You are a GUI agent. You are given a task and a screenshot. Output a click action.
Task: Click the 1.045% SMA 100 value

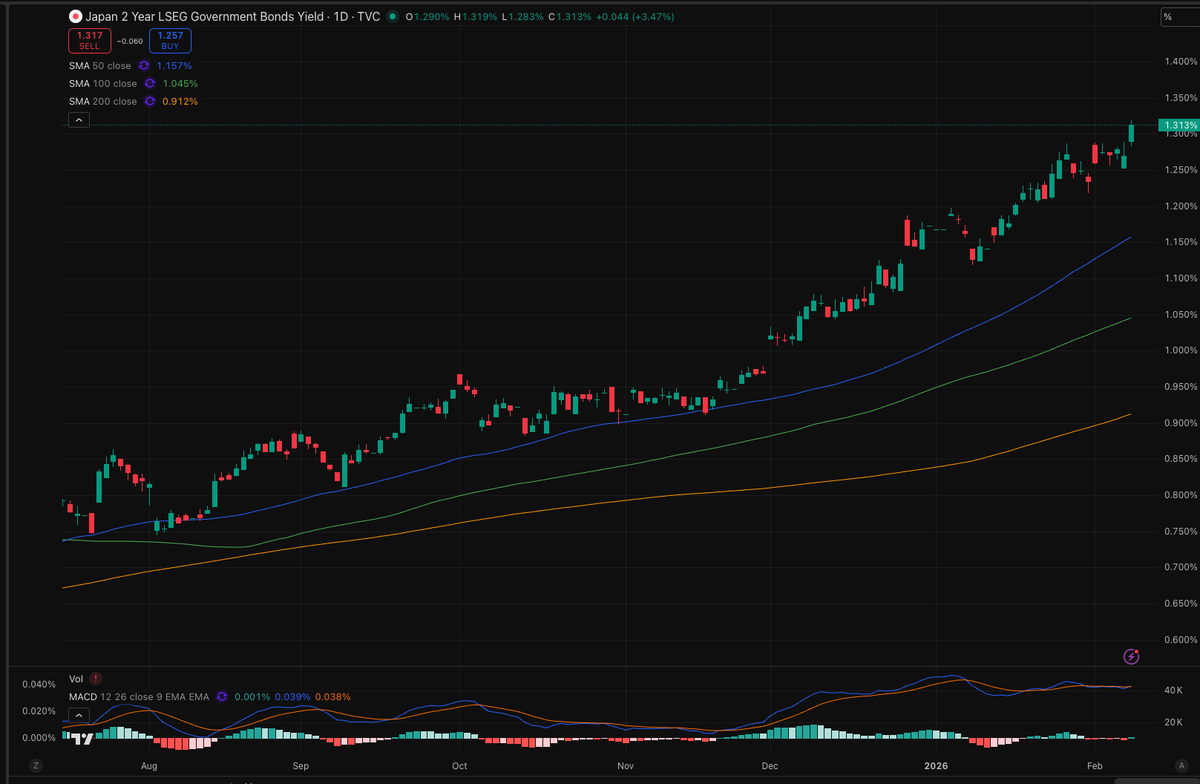[179, 83]
